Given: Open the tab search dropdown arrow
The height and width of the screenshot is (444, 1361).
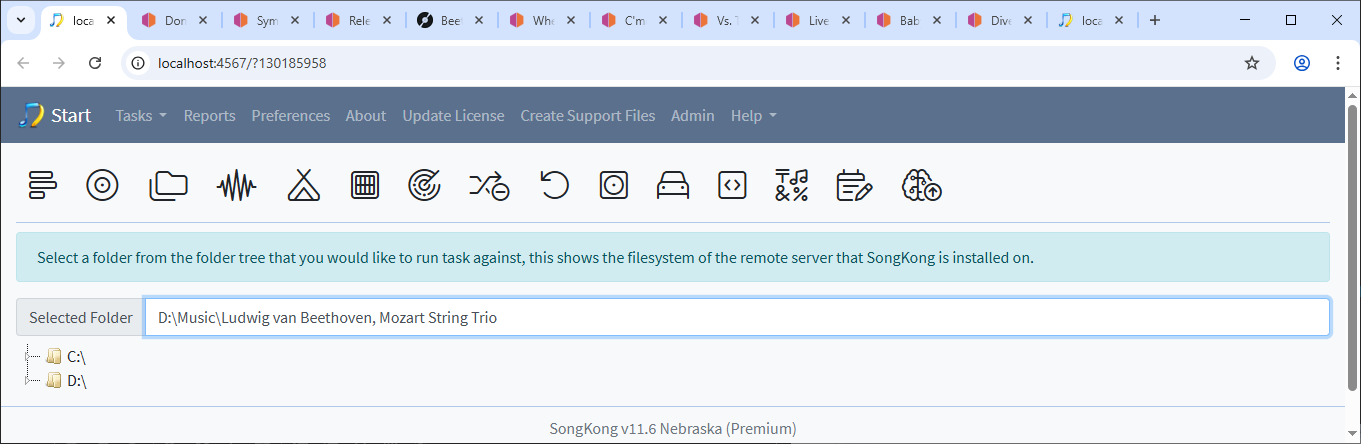Looking at the screenshot, I should pos(20,20).
